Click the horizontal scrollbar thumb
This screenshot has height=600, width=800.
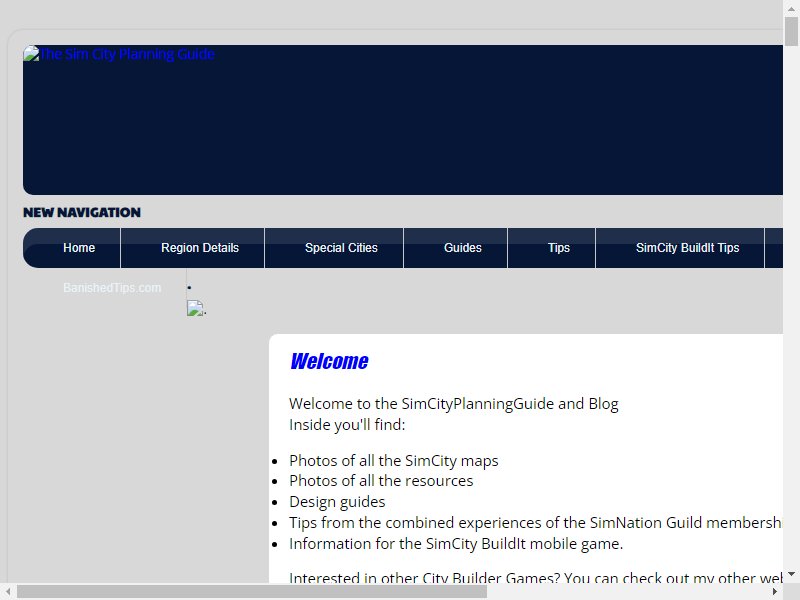[x=252, y=592]
